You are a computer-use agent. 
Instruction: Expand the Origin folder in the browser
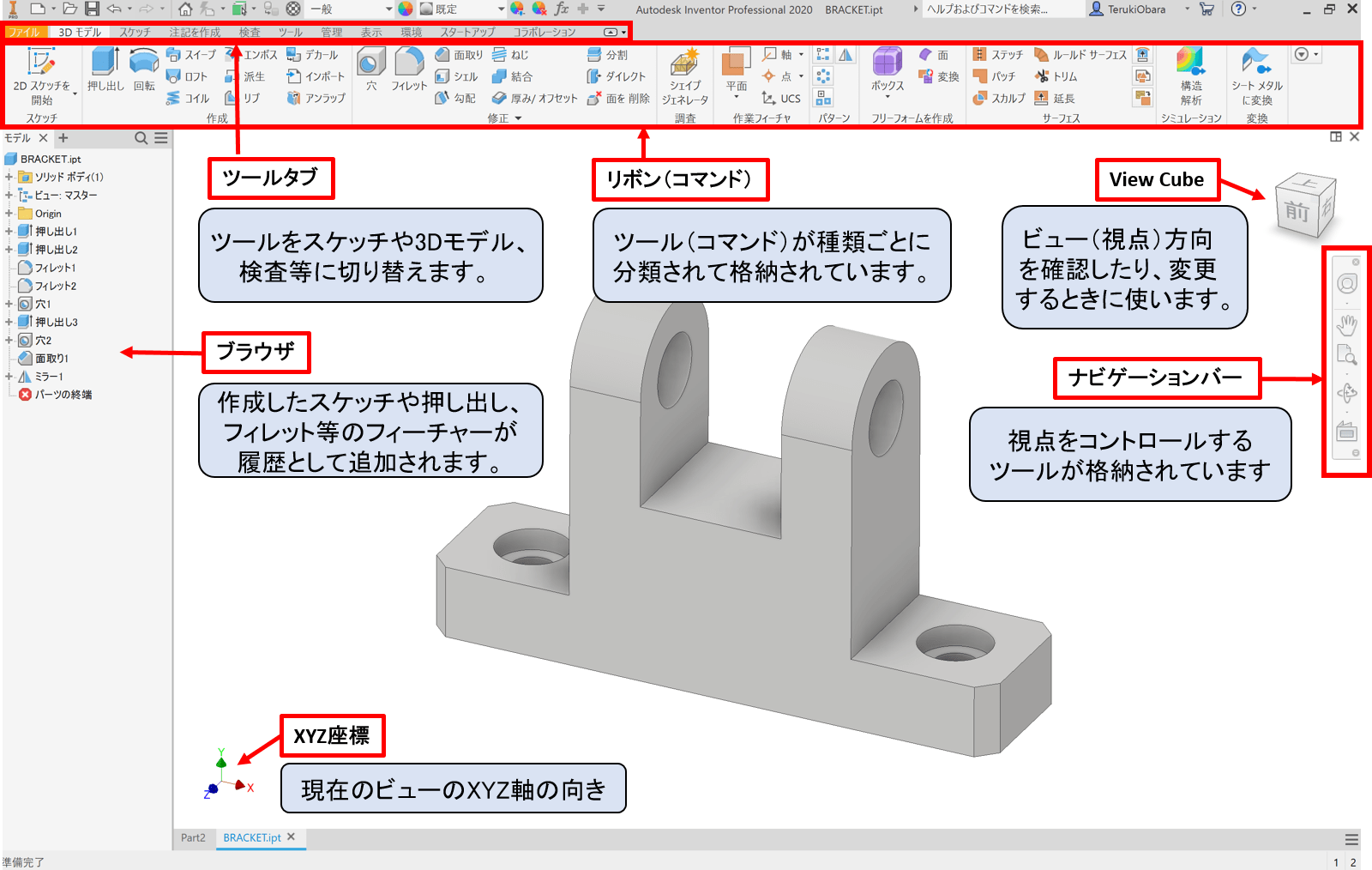(7, 213)
